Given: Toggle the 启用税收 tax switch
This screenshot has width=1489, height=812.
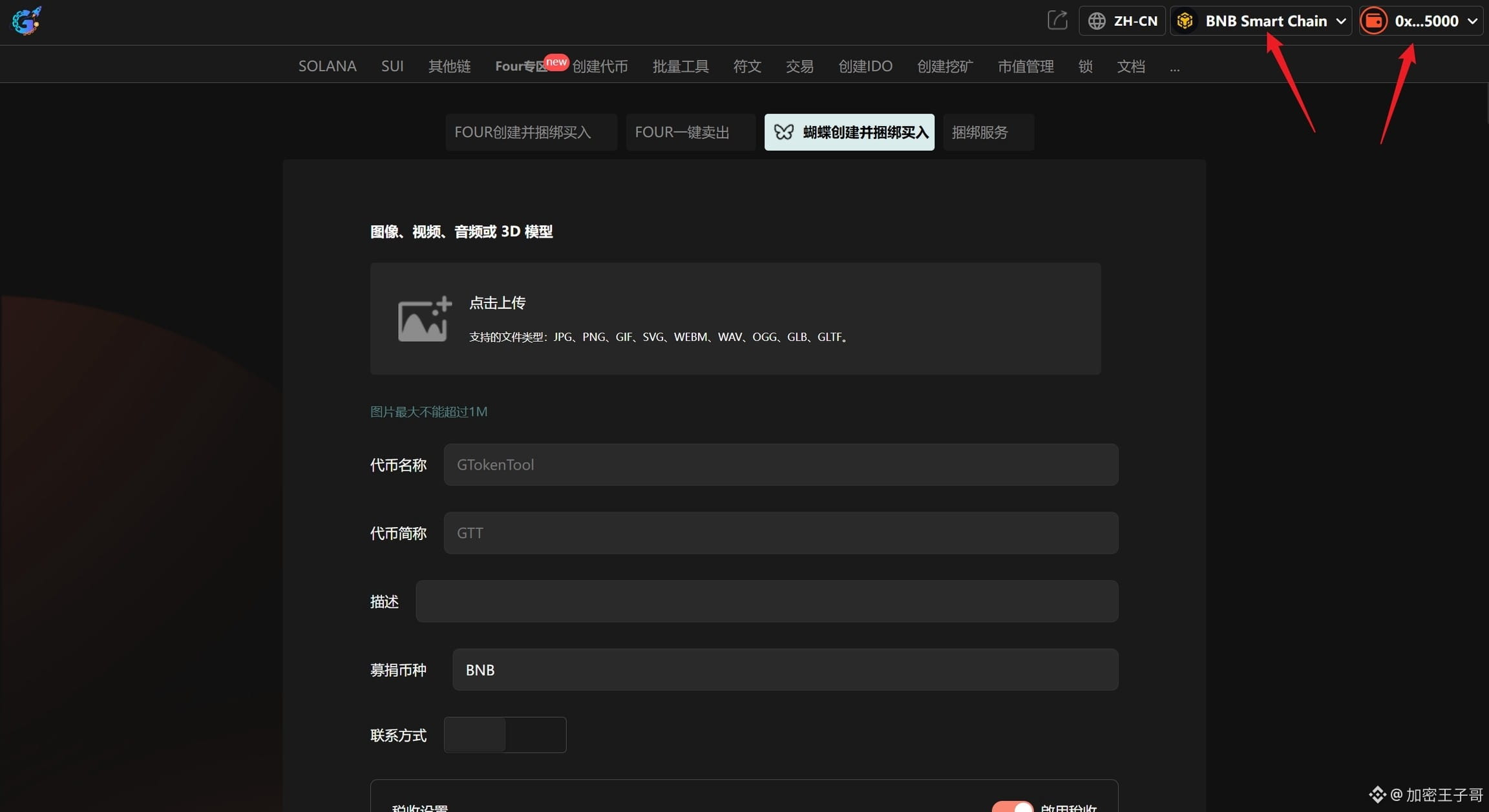Looking at the screenshot, I should coord(1012,806).
